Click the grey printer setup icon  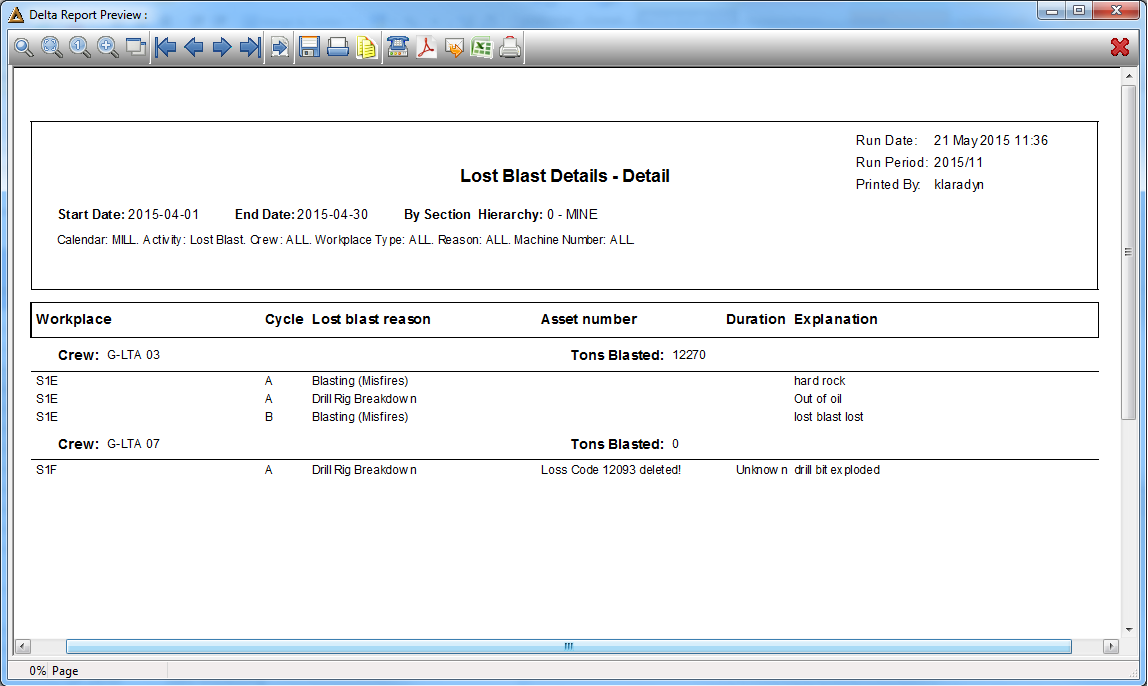[x=510, y=48]
